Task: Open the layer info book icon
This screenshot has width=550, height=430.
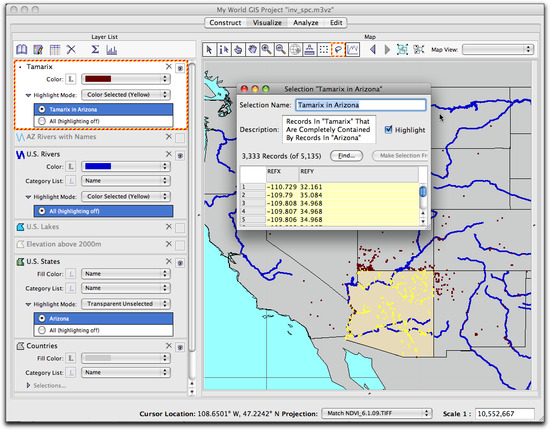Action: pyautogui.click(x=22, y=49)
